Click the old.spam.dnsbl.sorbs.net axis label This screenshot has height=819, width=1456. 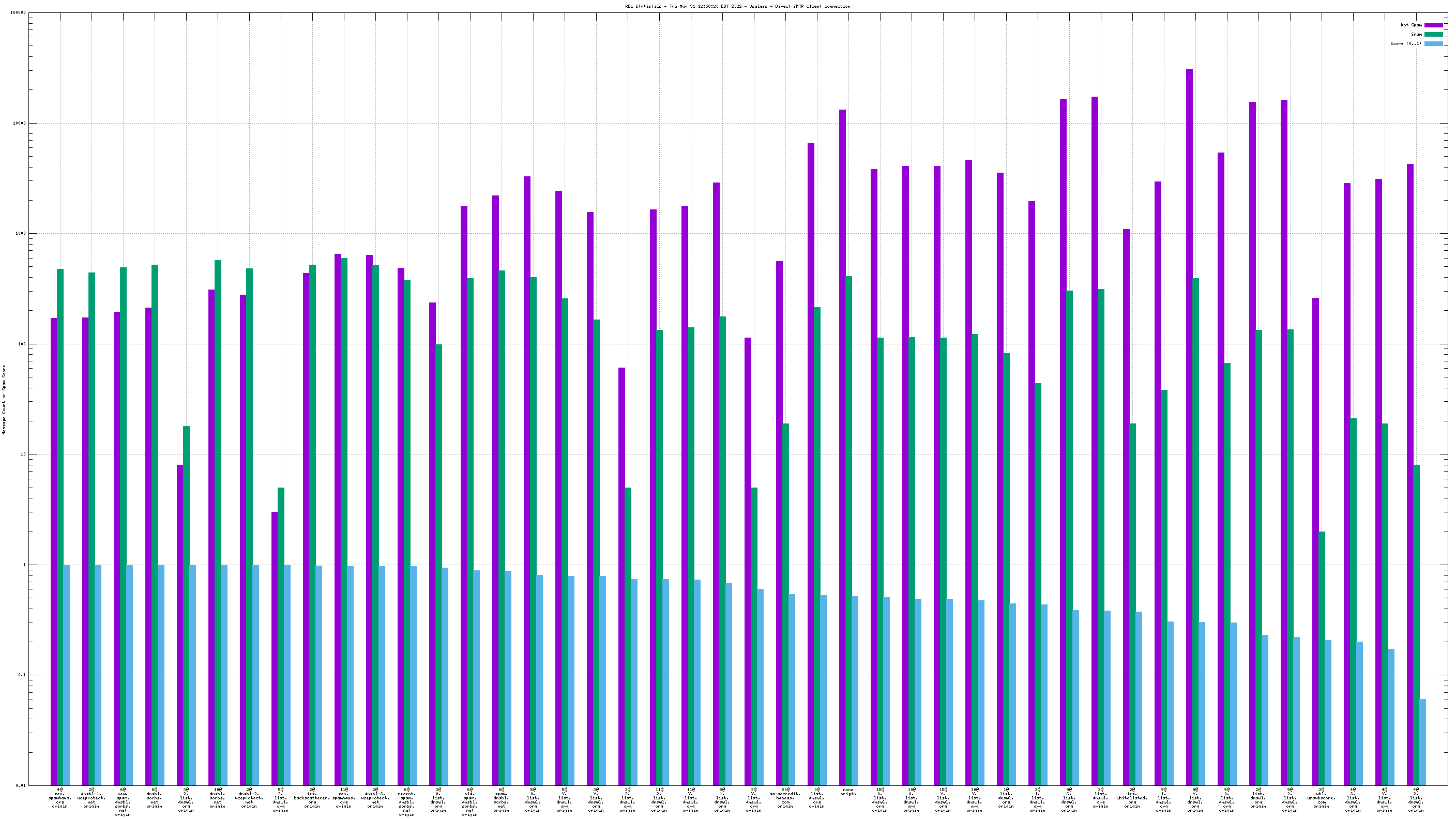click(x=469, y=801)
